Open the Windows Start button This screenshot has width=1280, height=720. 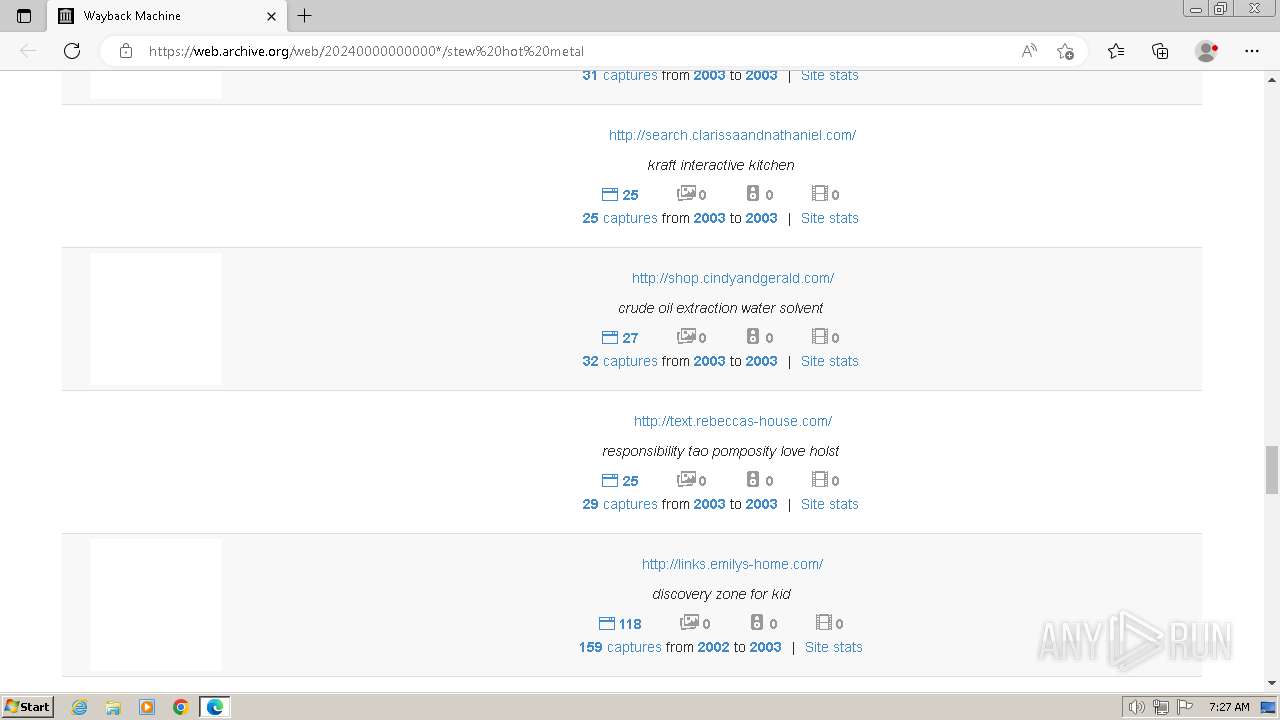(28, 707)
